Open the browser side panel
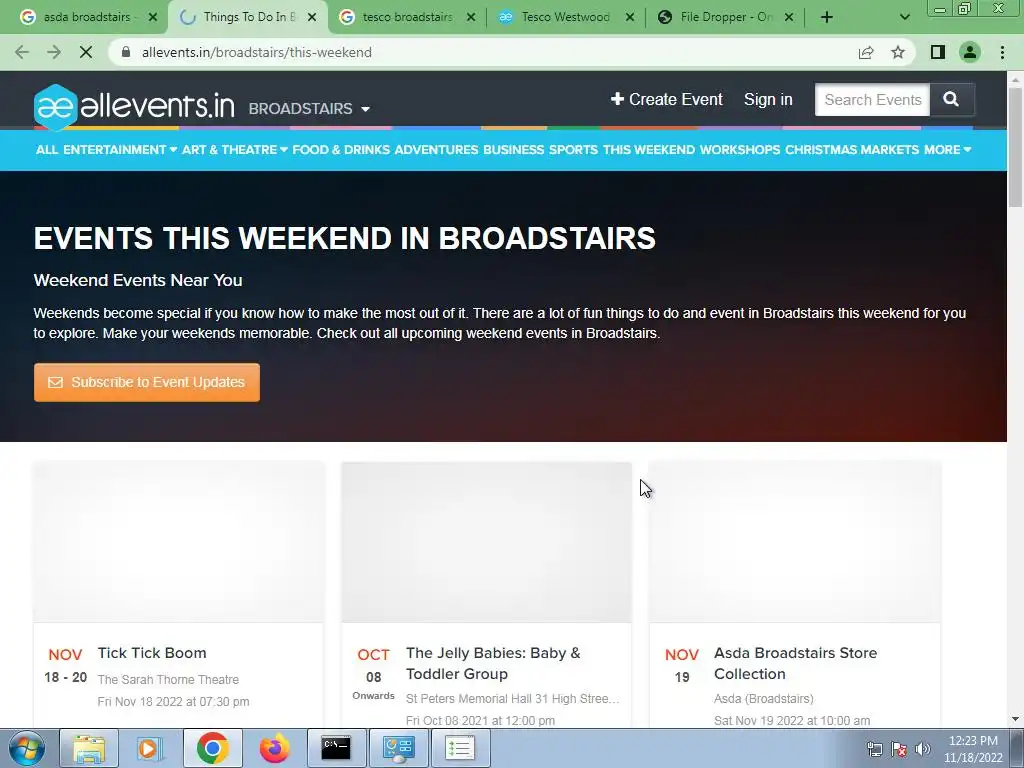This screenshot has height=768, width=1024. point(938,52)
